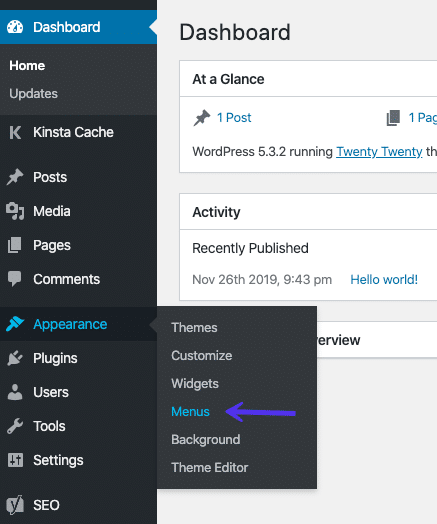Click the Media icon in sidebar
The image size is (437, 524).
(15, 211)
